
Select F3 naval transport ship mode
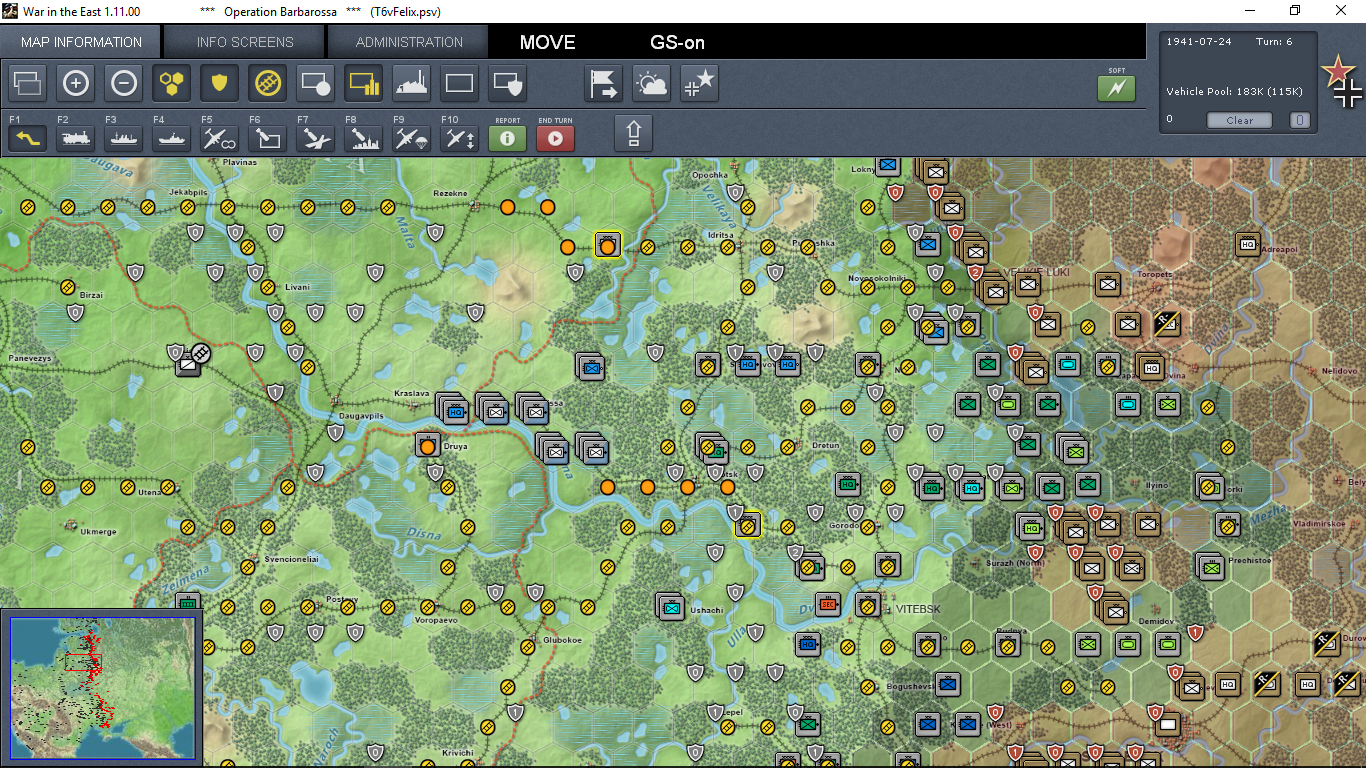[124, 138]
